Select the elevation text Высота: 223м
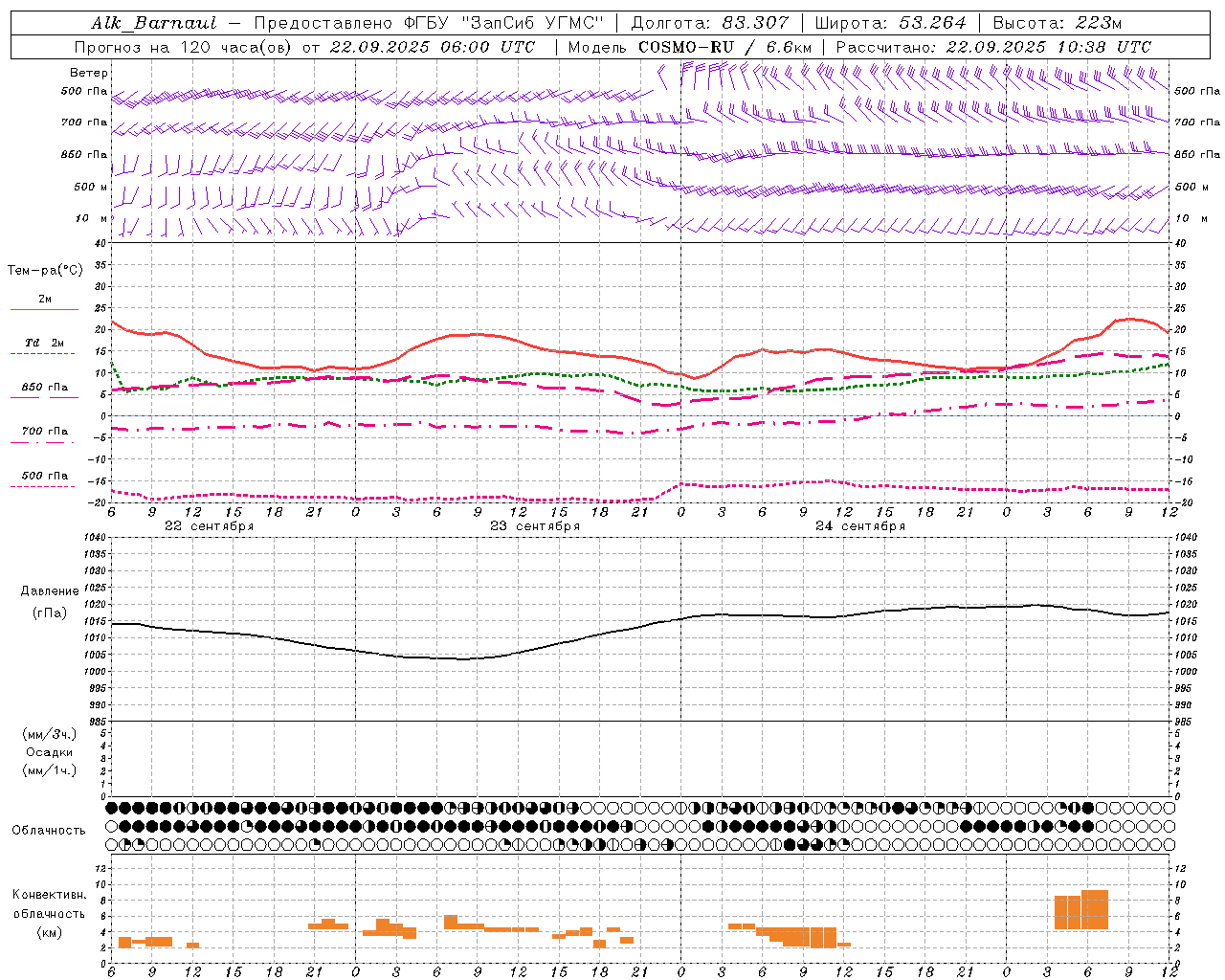This screenshot has width=1225, height=980. (1057, 23)
